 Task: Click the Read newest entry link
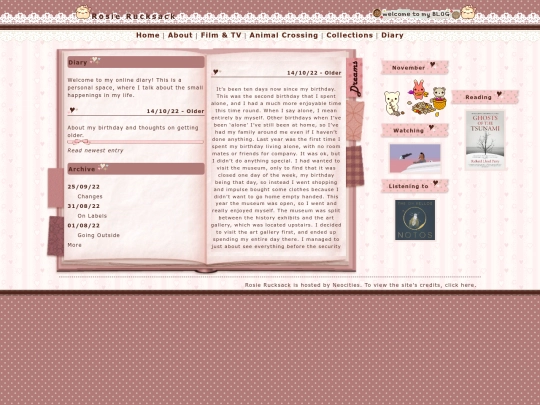tap(95, 150)
